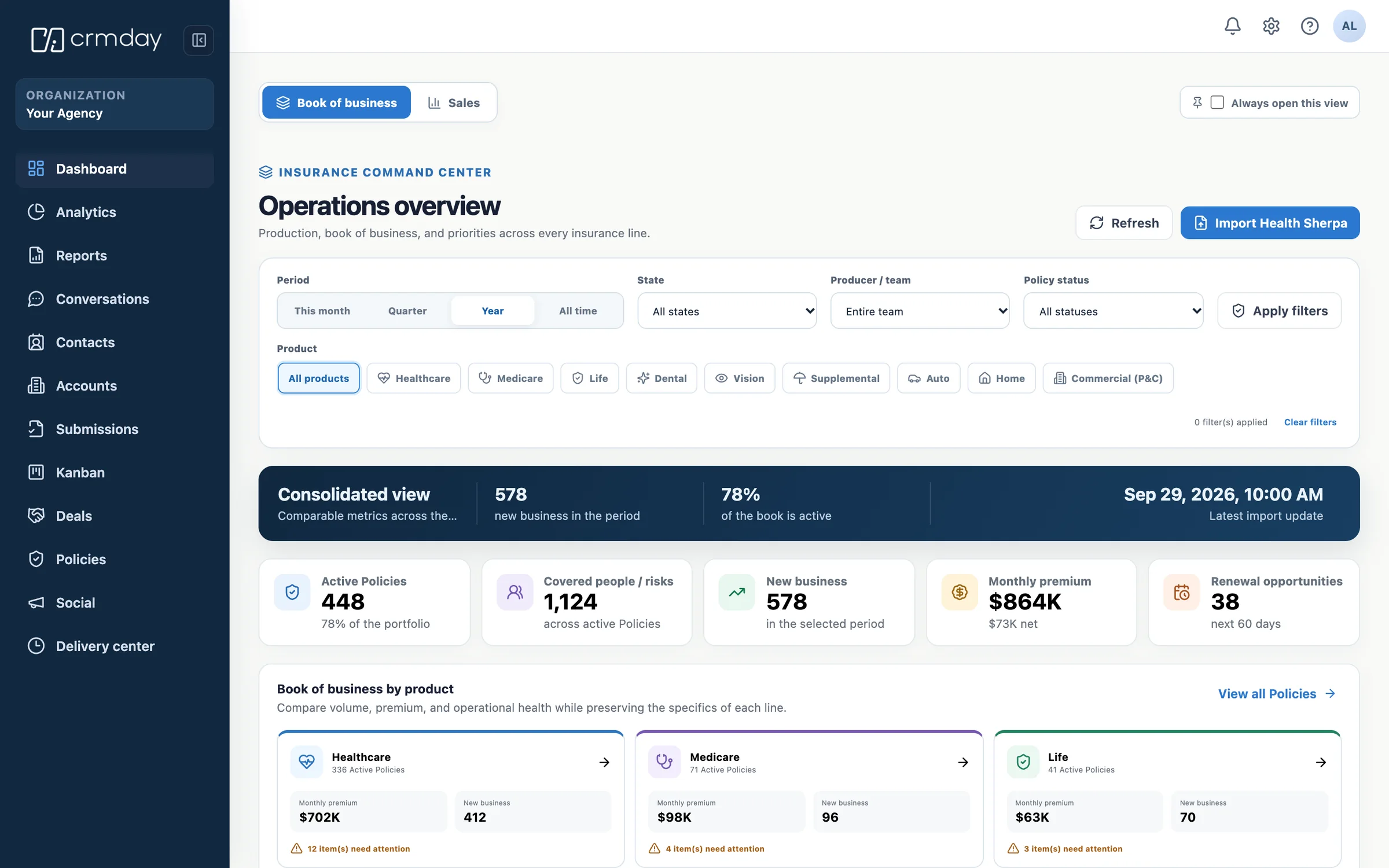Click the Medicare card stethoscope icon
Image resolution: width=1389 pixels, height=868 pixels.
pos(664,762)
